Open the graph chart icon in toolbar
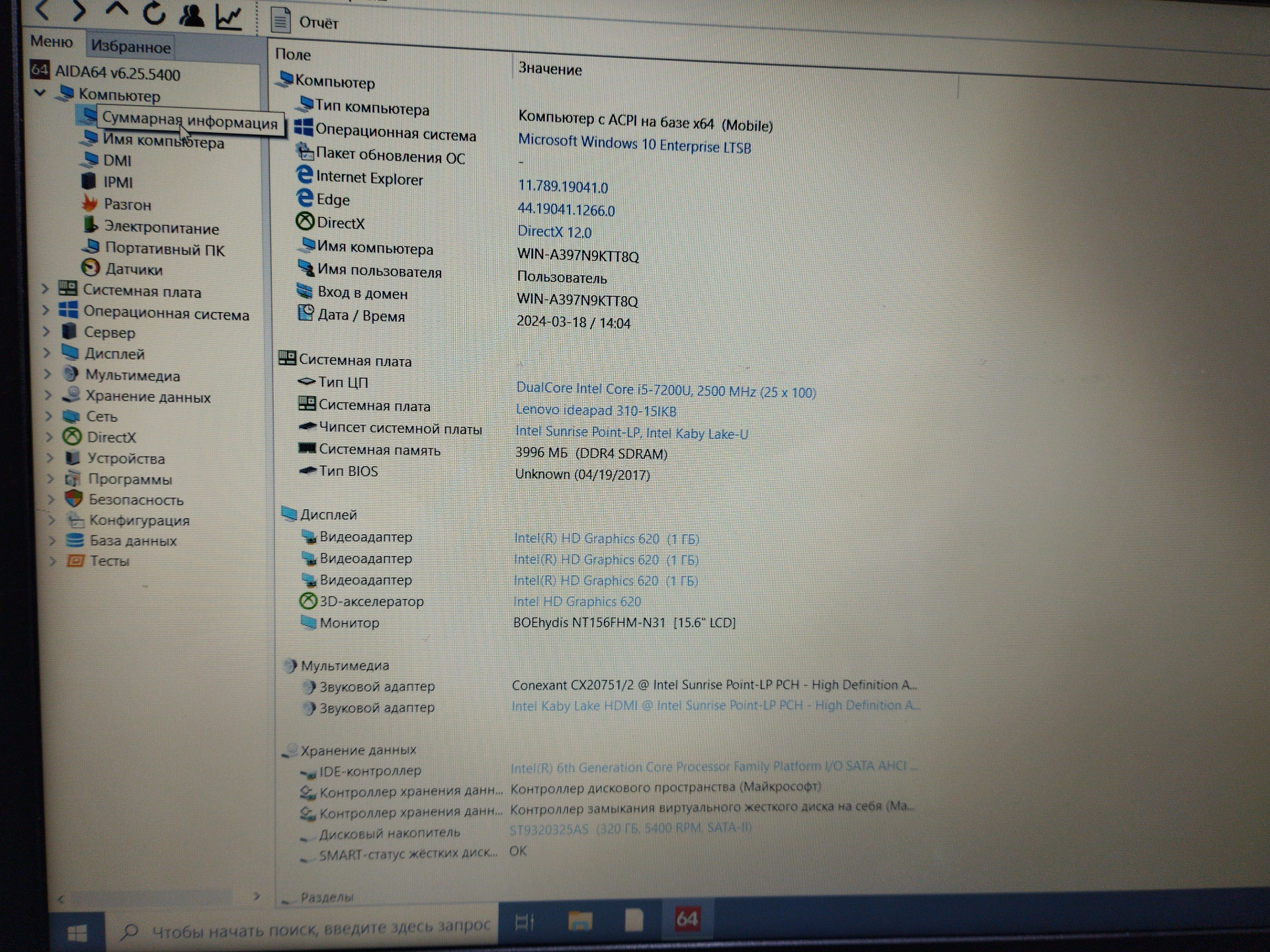Viewport: 1270px width, 952px height. point(229,17)
